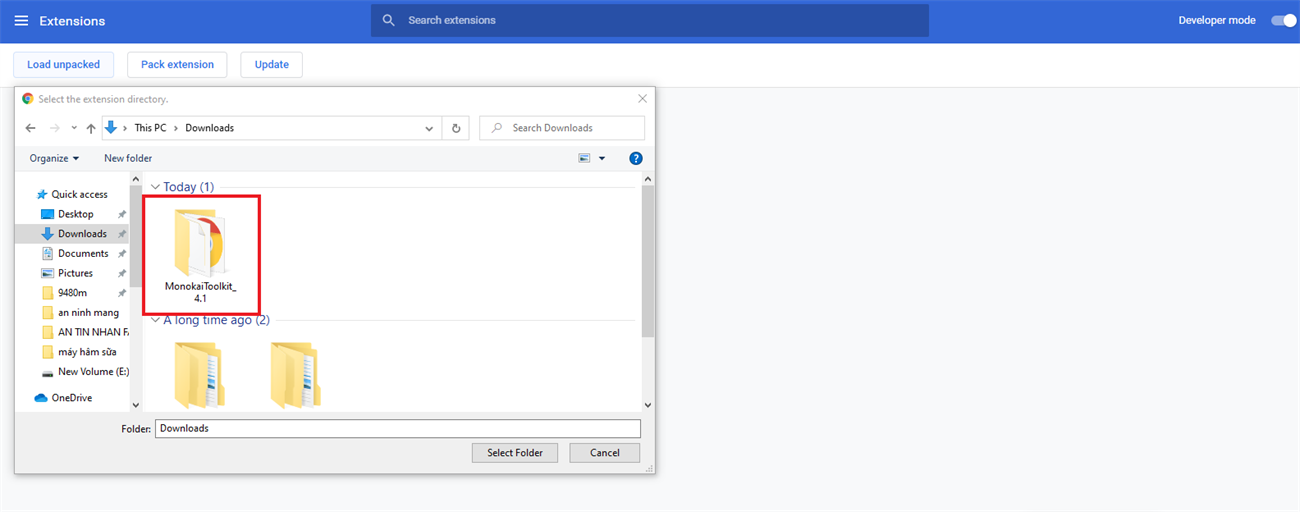
Task: Open the view options dropdown arrow
Action: pos(602,158)
